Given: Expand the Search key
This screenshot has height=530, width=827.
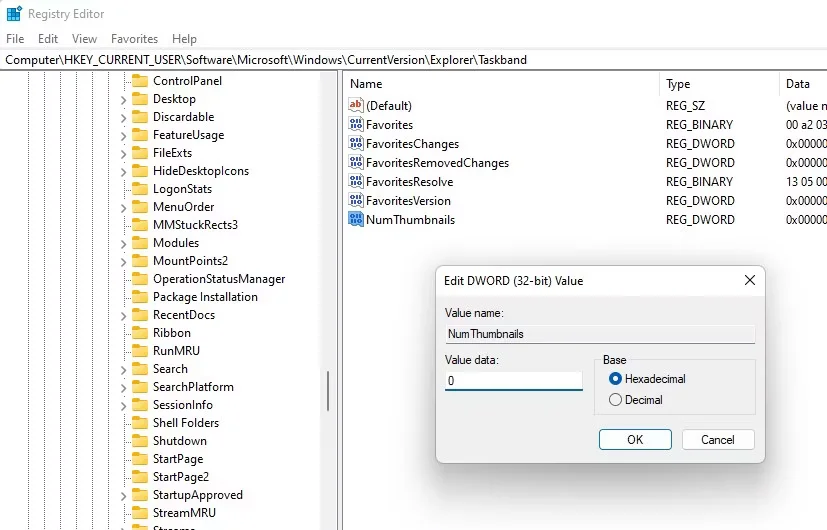Looking at the screenshot, I should [123, 370].
